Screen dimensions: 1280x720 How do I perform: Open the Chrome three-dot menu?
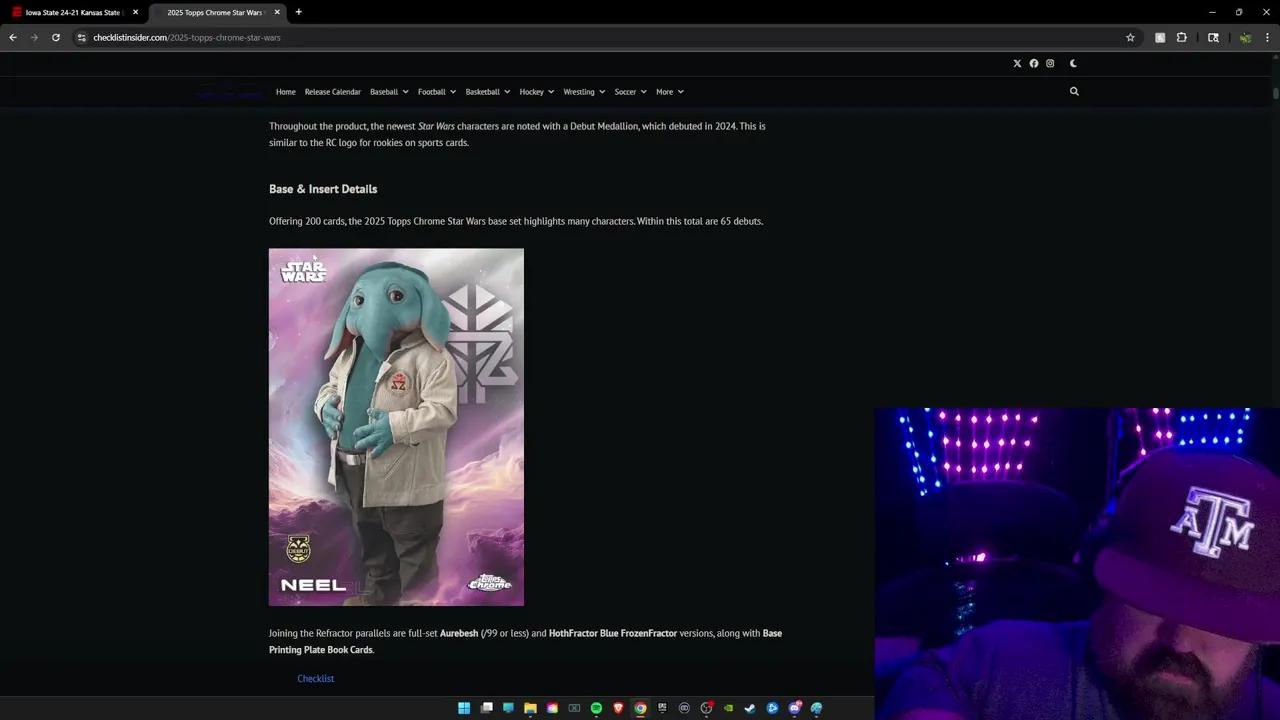click(1267, 37)
